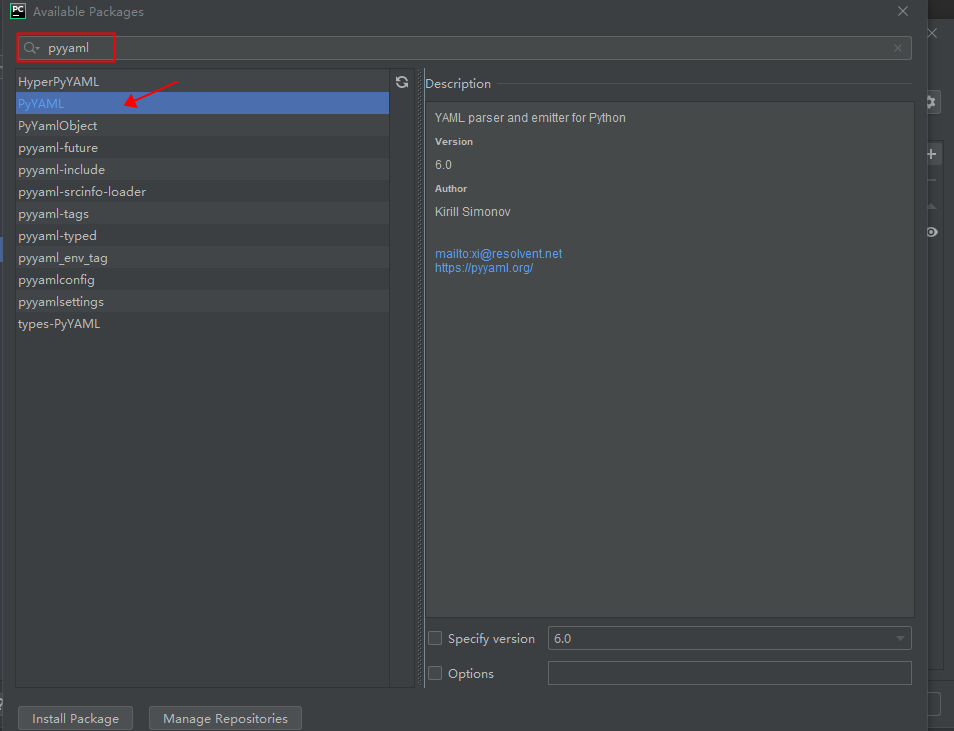Enable the Specify version checkbox
The image size is (954, 731).
pos(435,638)
